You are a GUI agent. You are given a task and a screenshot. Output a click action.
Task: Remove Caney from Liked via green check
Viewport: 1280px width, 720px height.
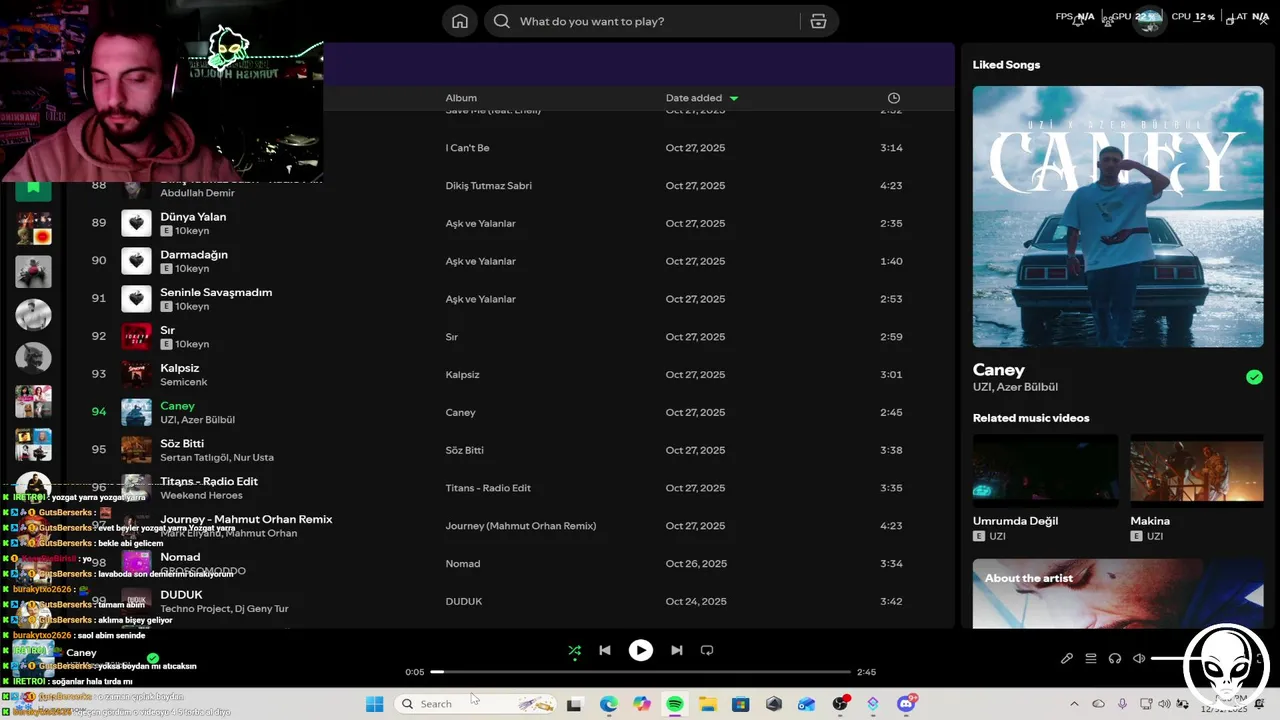point(1254,377)
